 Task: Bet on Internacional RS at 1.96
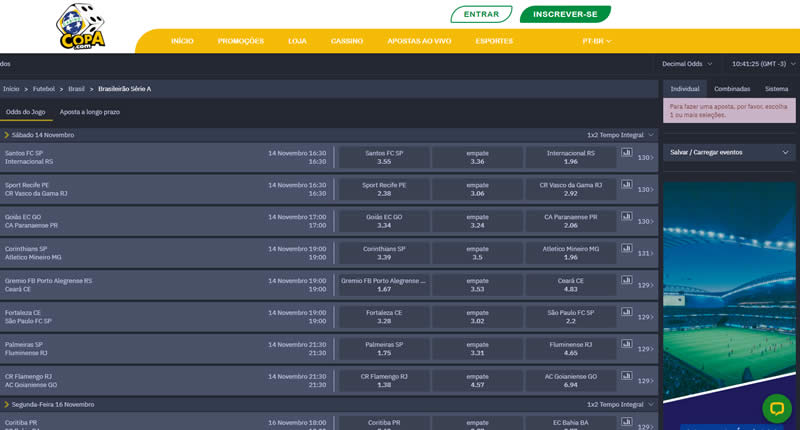tap(570, 158)
